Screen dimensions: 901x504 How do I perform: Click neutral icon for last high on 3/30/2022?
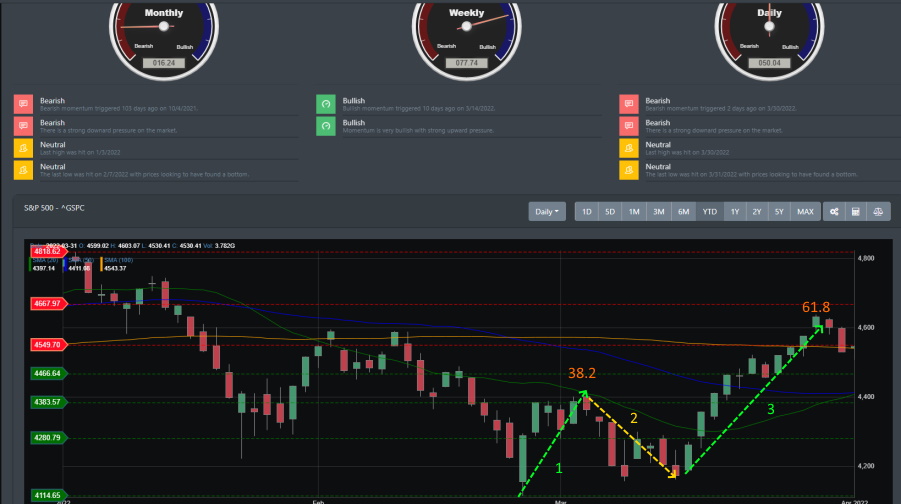tap(629, 148)
